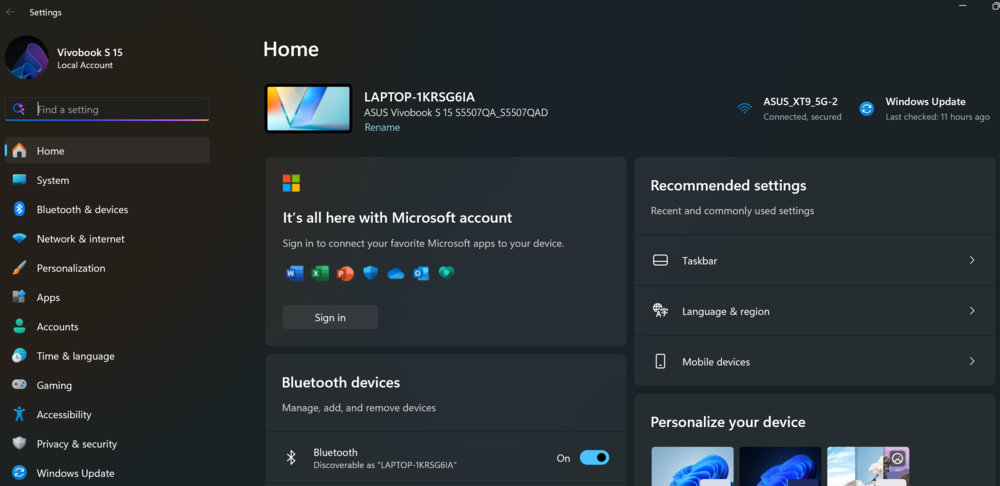Click the Rename link
1000x486 pixels.
tap(382, 127)
